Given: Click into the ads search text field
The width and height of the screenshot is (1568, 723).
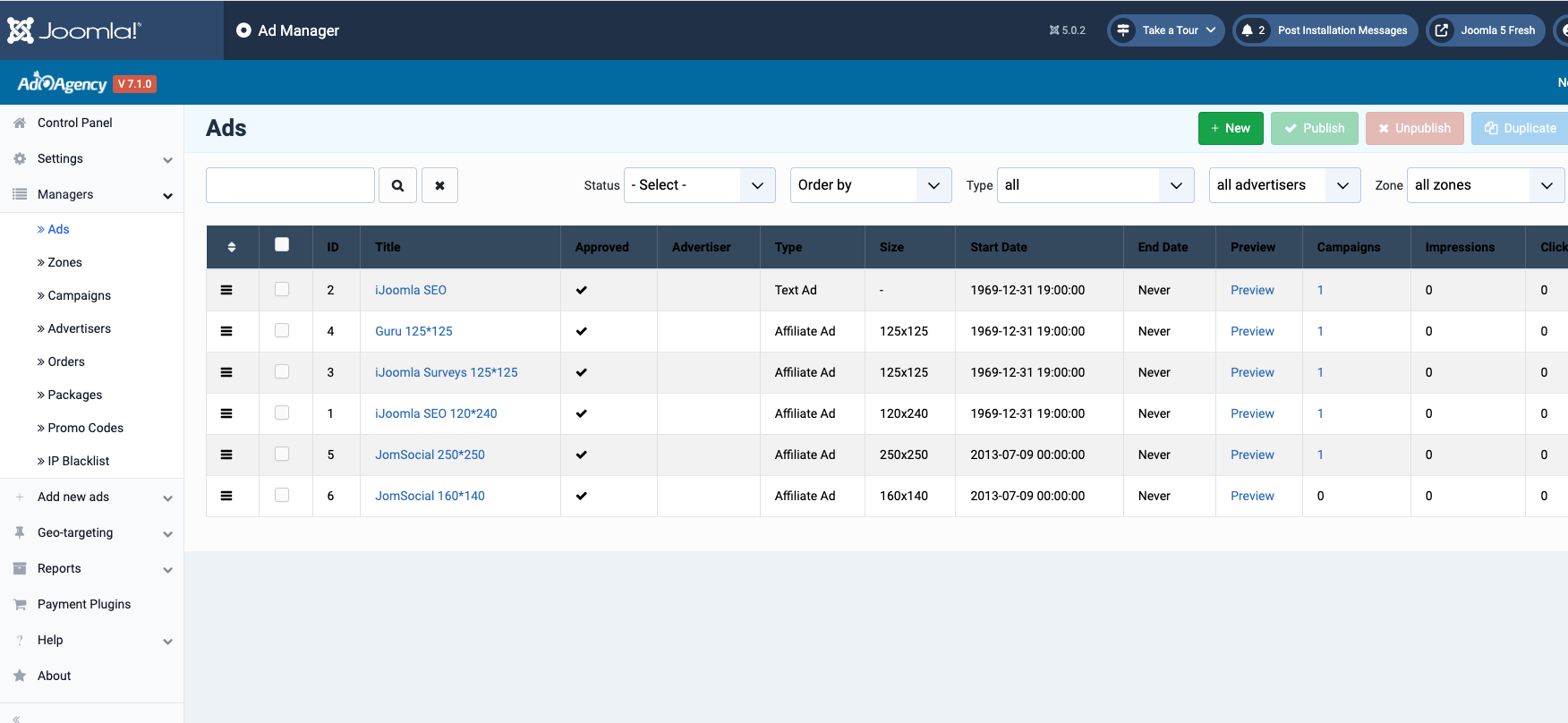Looking at the screenshot, I should [x=290, y=185].
